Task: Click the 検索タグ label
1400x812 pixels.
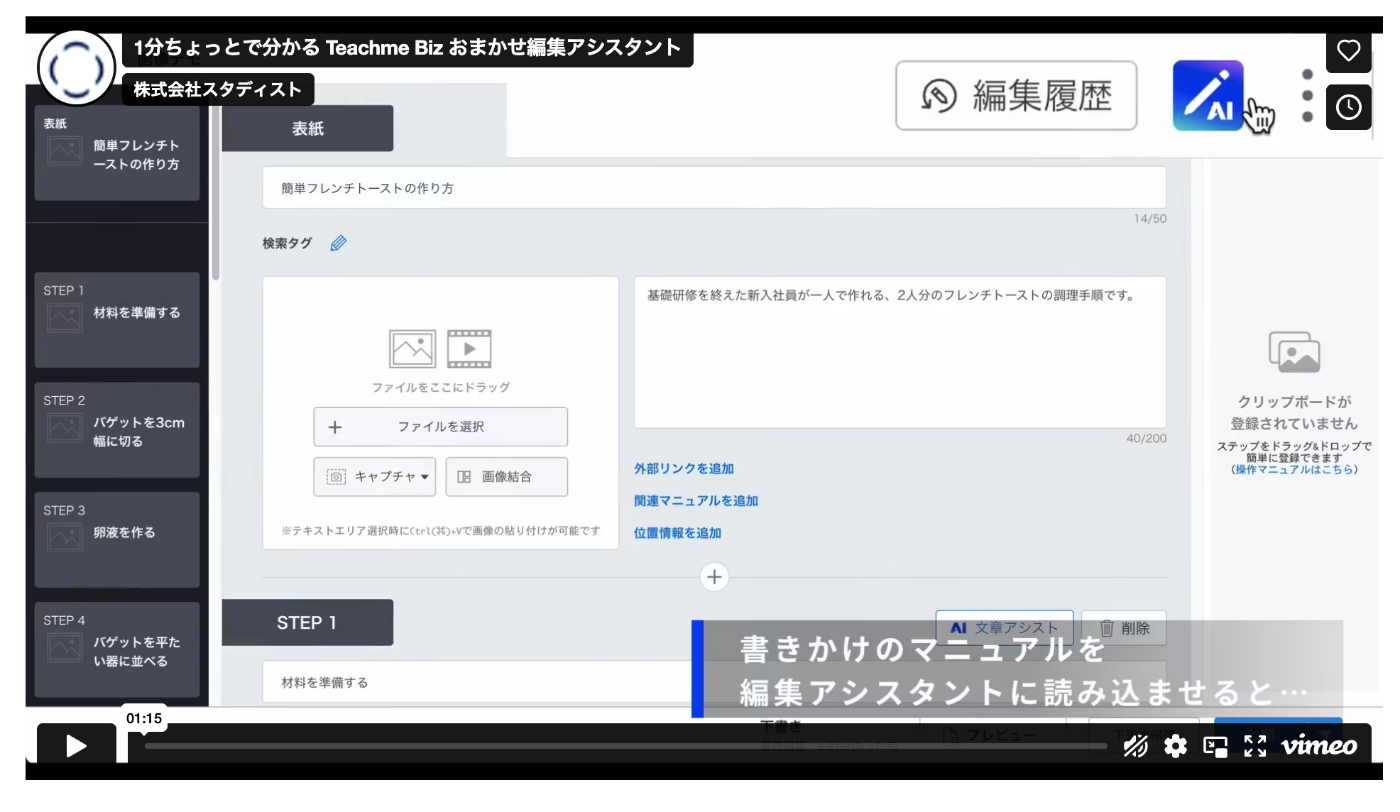Action: 287,243
